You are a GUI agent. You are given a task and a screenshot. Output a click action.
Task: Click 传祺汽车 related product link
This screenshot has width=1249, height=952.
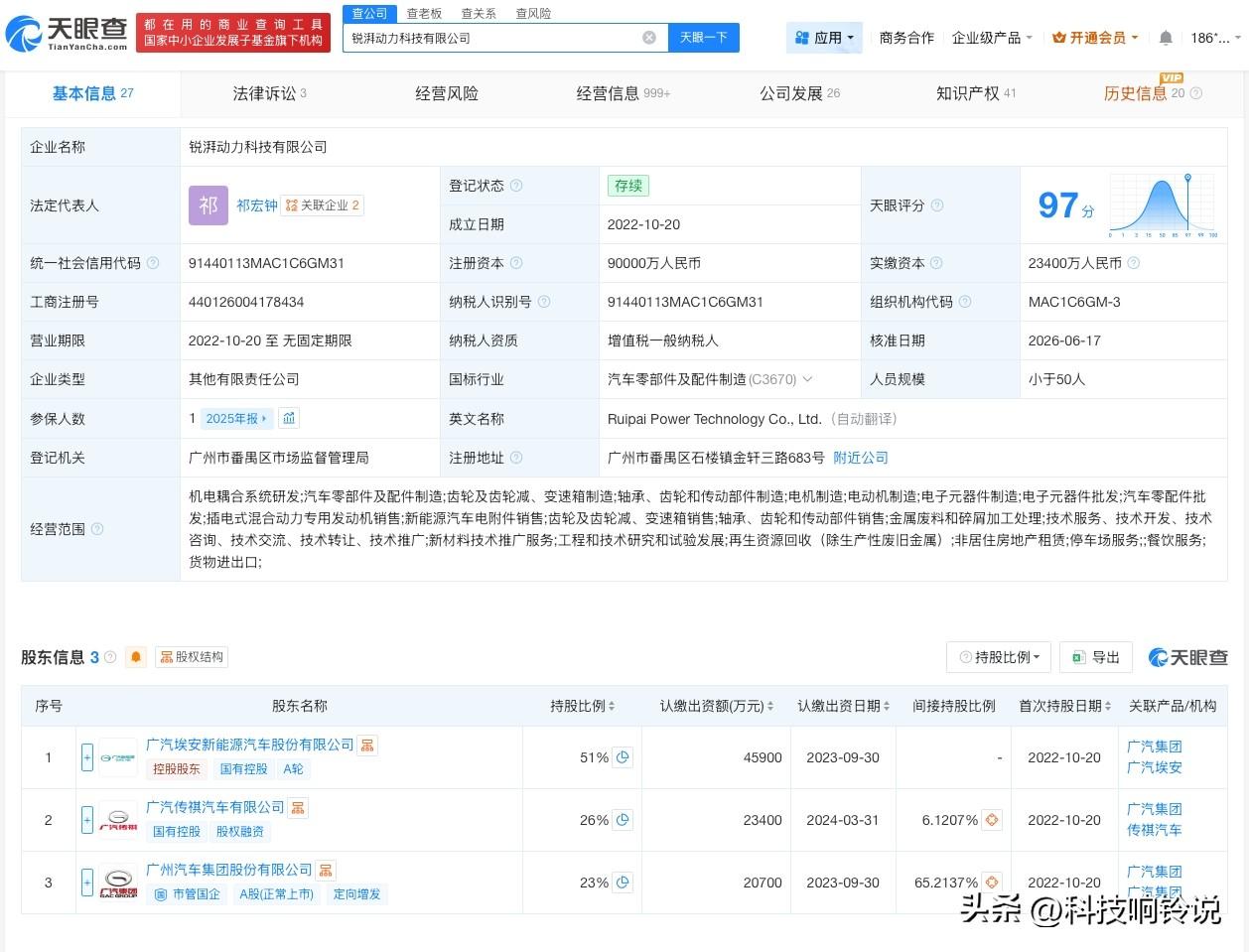coord(1154,830)
